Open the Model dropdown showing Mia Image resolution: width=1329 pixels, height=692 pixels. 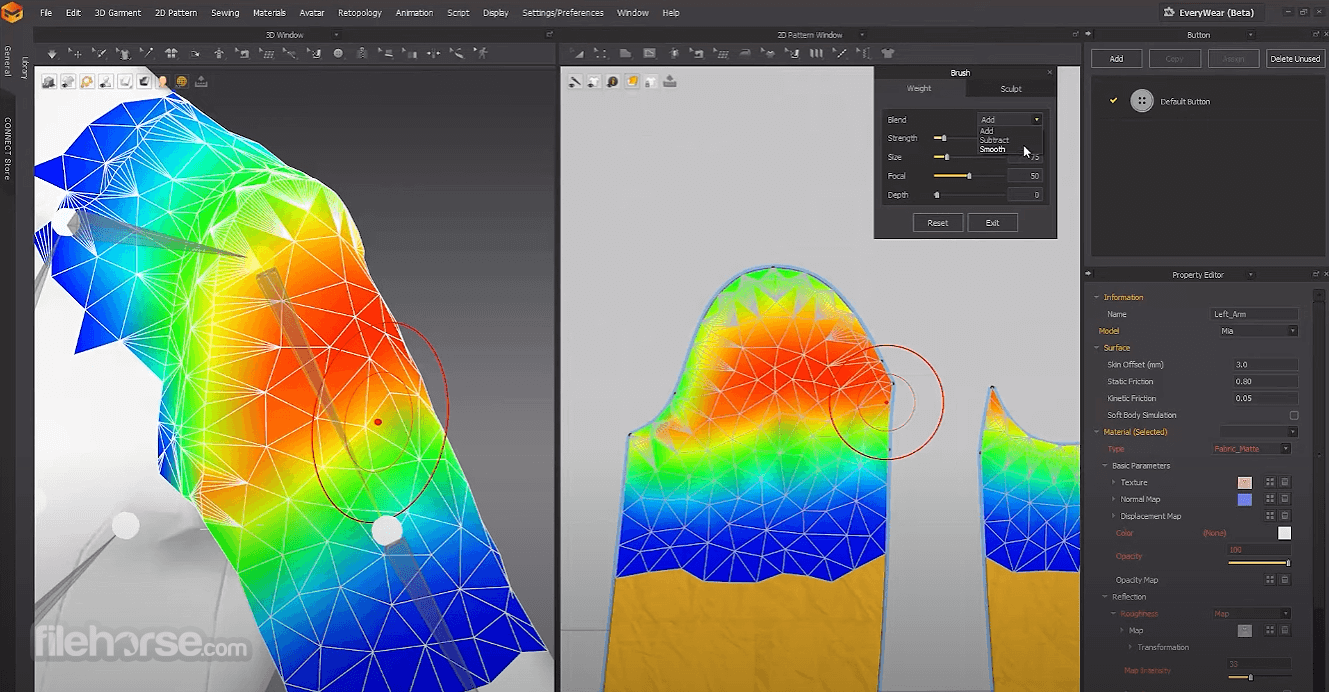pos(1258,331)
